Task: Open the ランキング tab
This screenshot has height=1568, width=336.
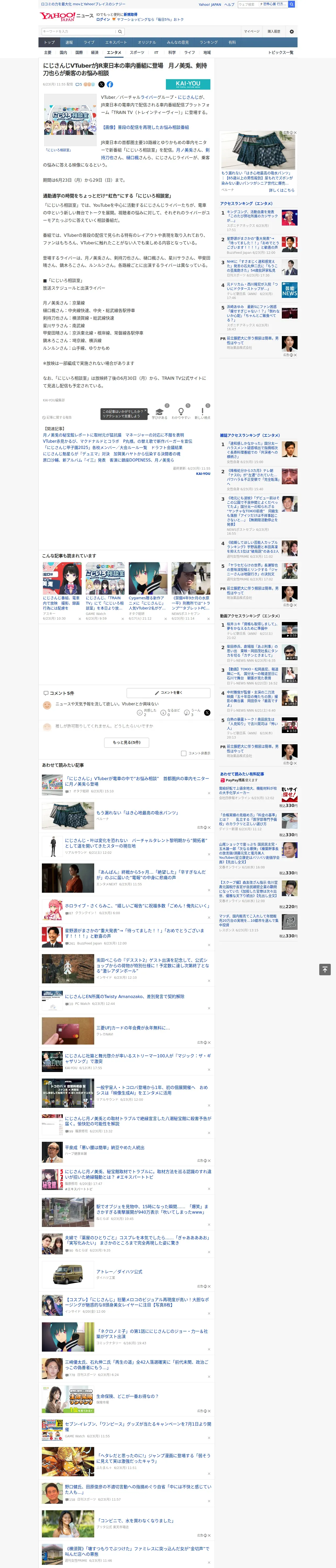Action: (209, 43)
